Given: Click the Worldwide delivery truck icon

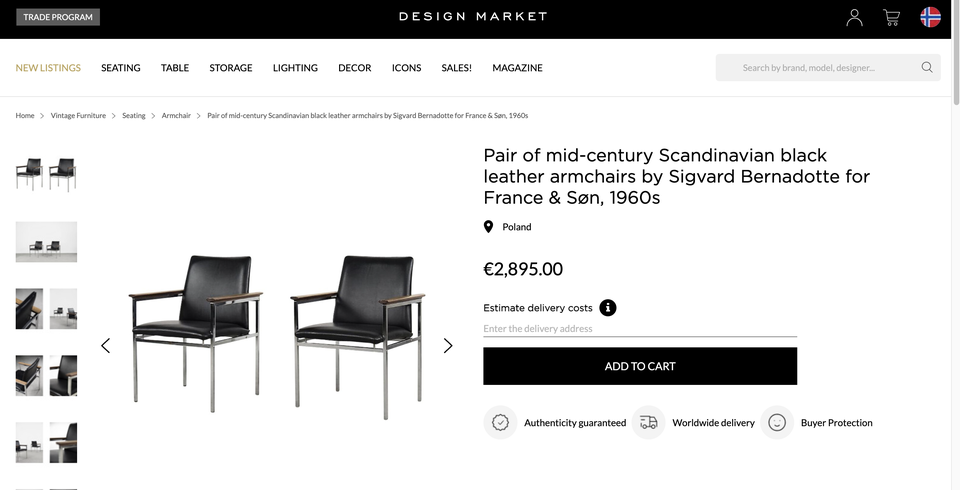Looking at the screenshot, I should (x=648, y=423).
